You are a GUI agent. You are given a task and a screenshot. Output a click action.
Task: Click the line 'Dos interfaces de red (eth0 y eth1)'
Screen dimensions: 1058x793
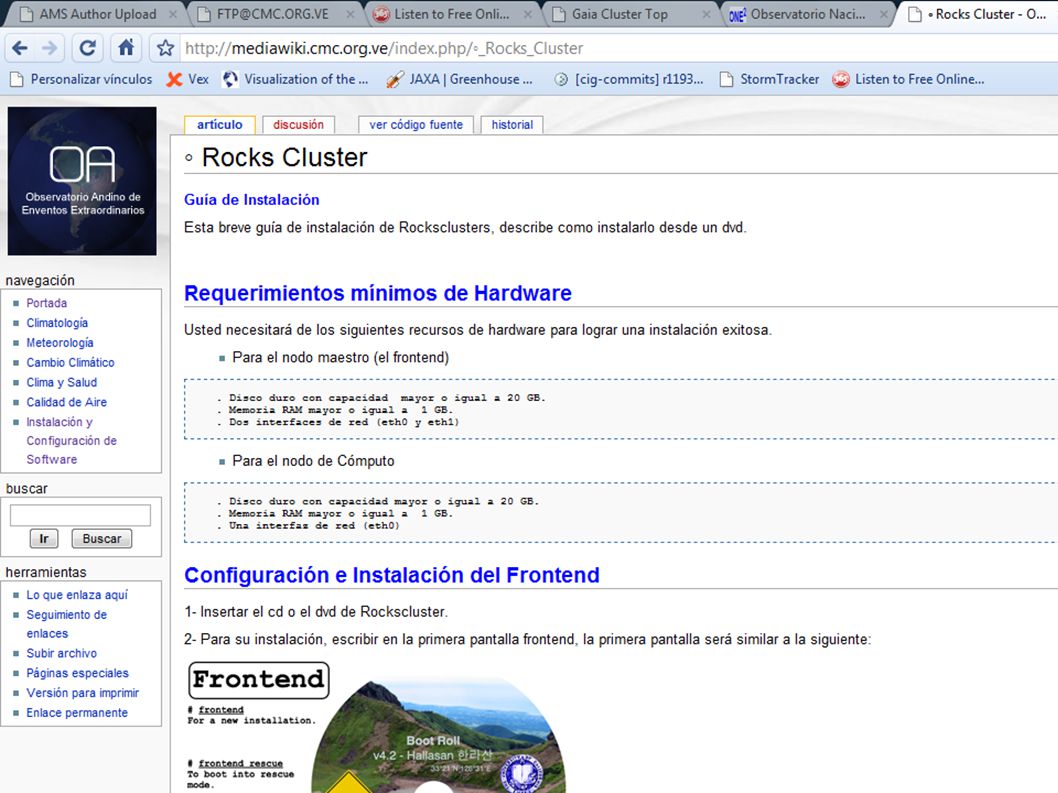click(x=343, y=422)
